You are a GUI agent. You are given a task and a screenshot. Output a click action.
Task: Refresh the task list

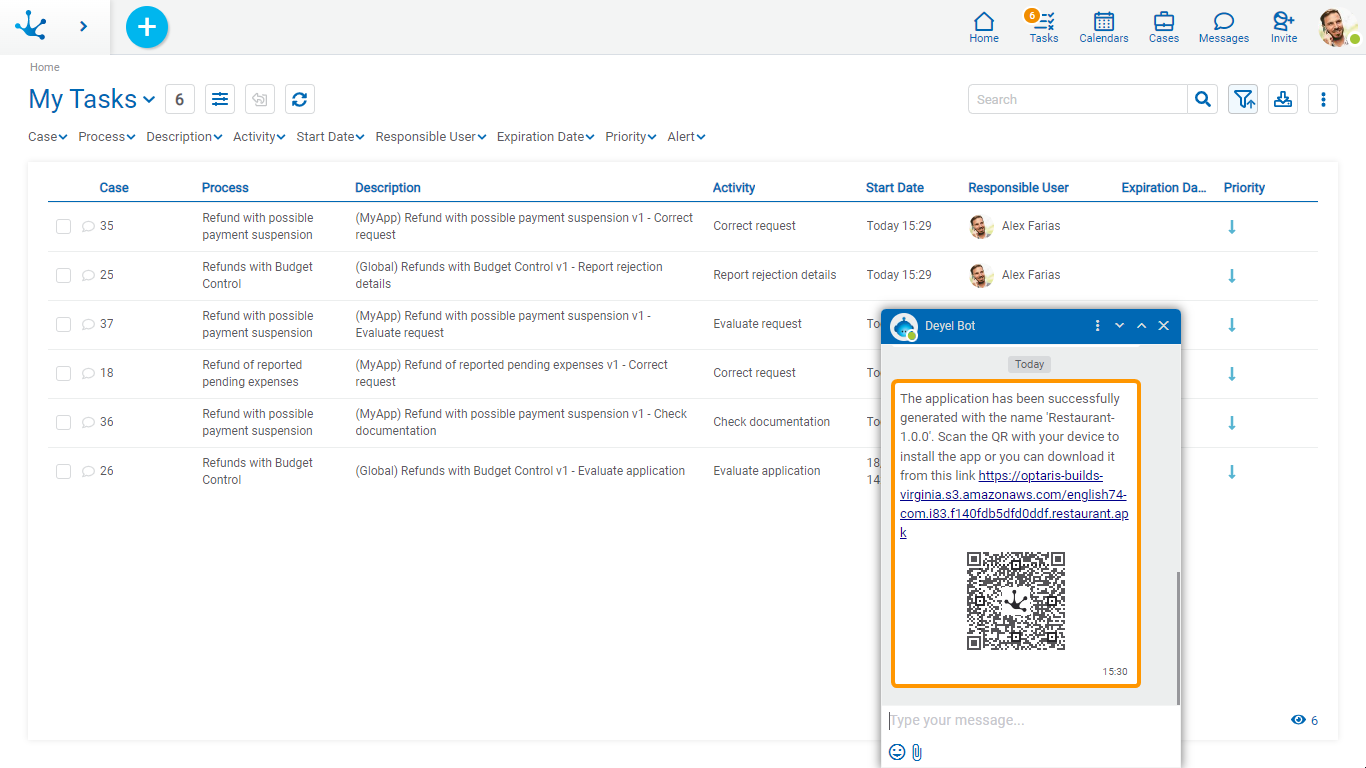click(x=300, y=99)
